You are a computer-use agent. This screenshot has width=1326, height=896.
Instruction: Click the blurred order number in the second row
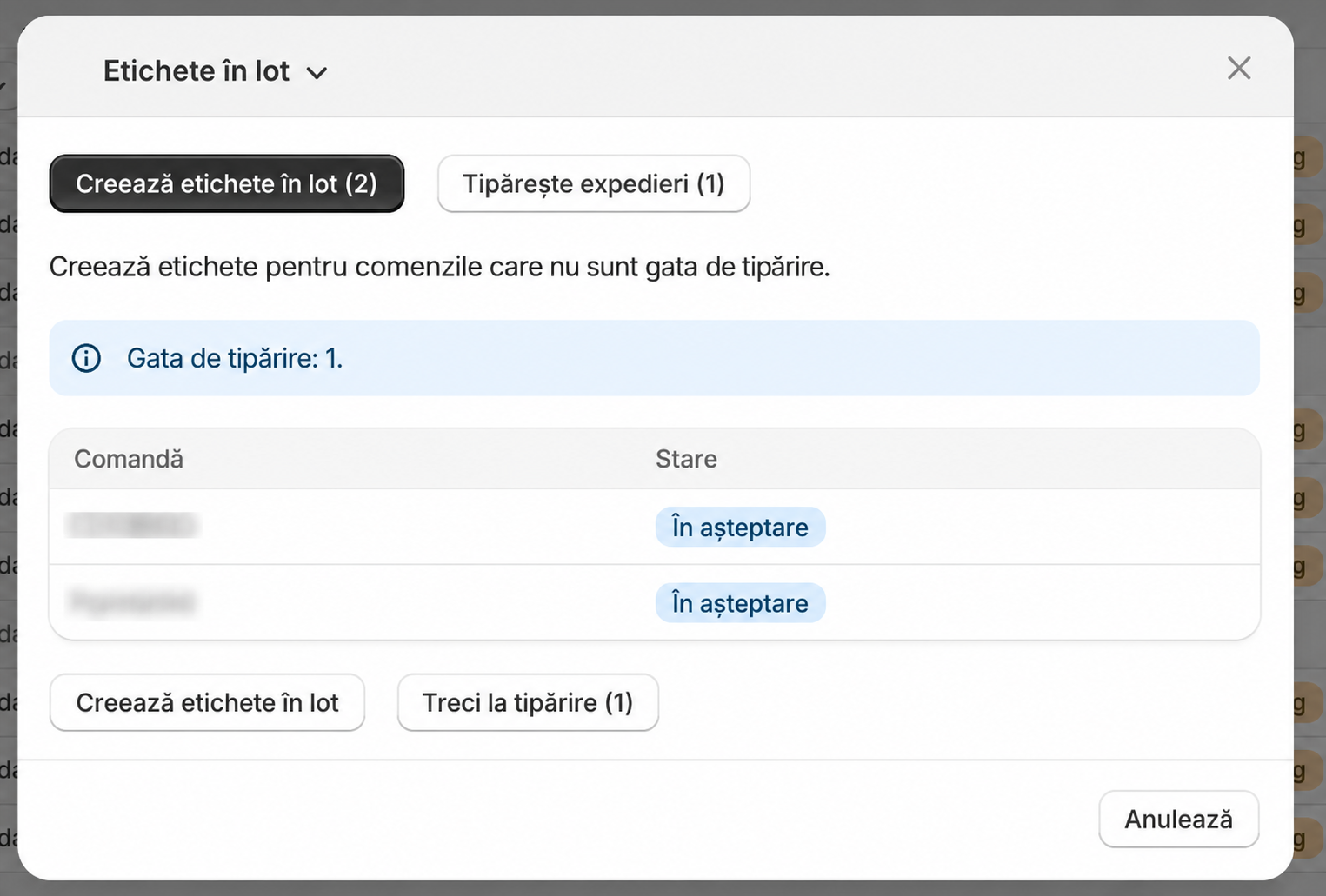pyautogui.click(x=133, y=602)
